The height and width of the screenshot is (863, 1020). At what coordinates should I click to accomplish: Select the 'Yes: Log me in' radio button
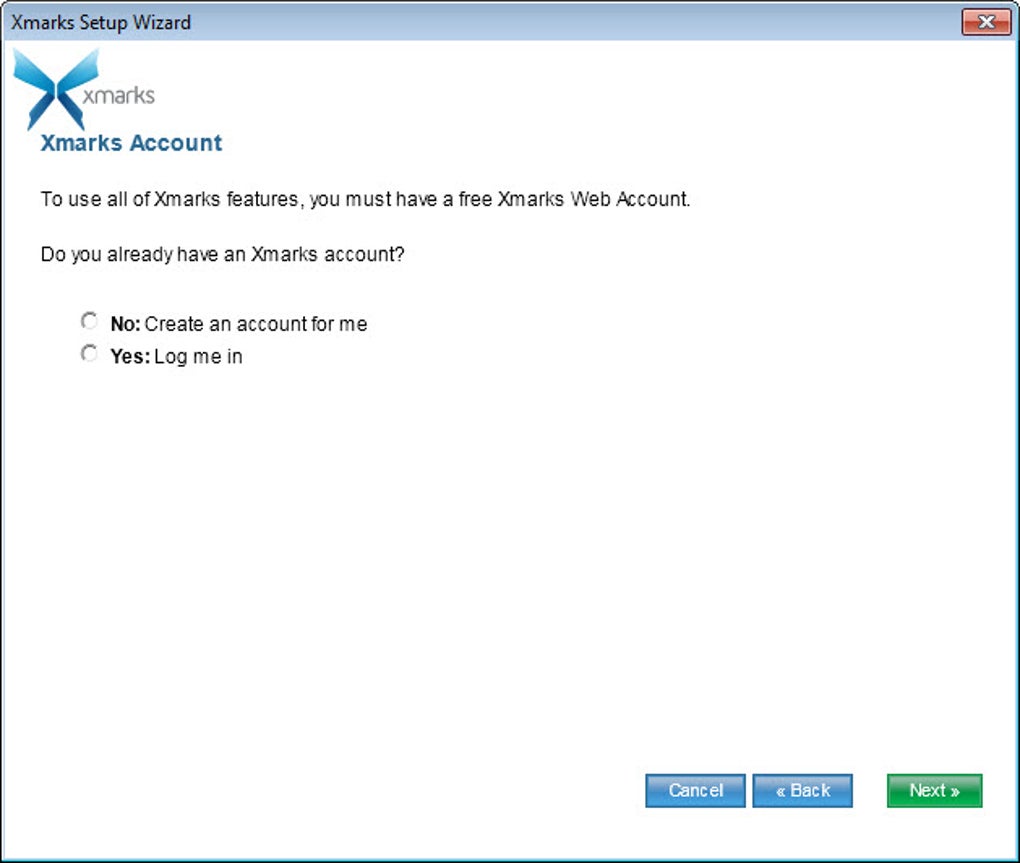[89, 354]
